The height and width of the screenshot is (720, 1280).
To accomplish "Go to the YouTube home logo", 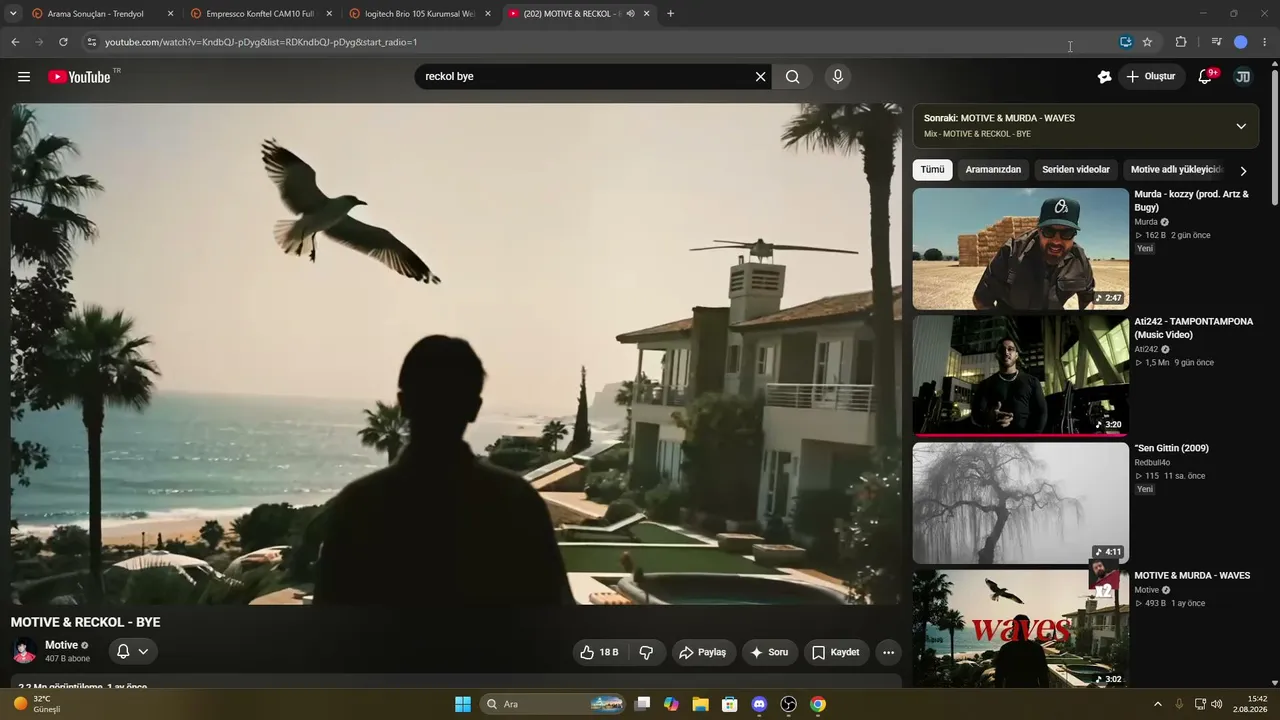I will (79, 77).
